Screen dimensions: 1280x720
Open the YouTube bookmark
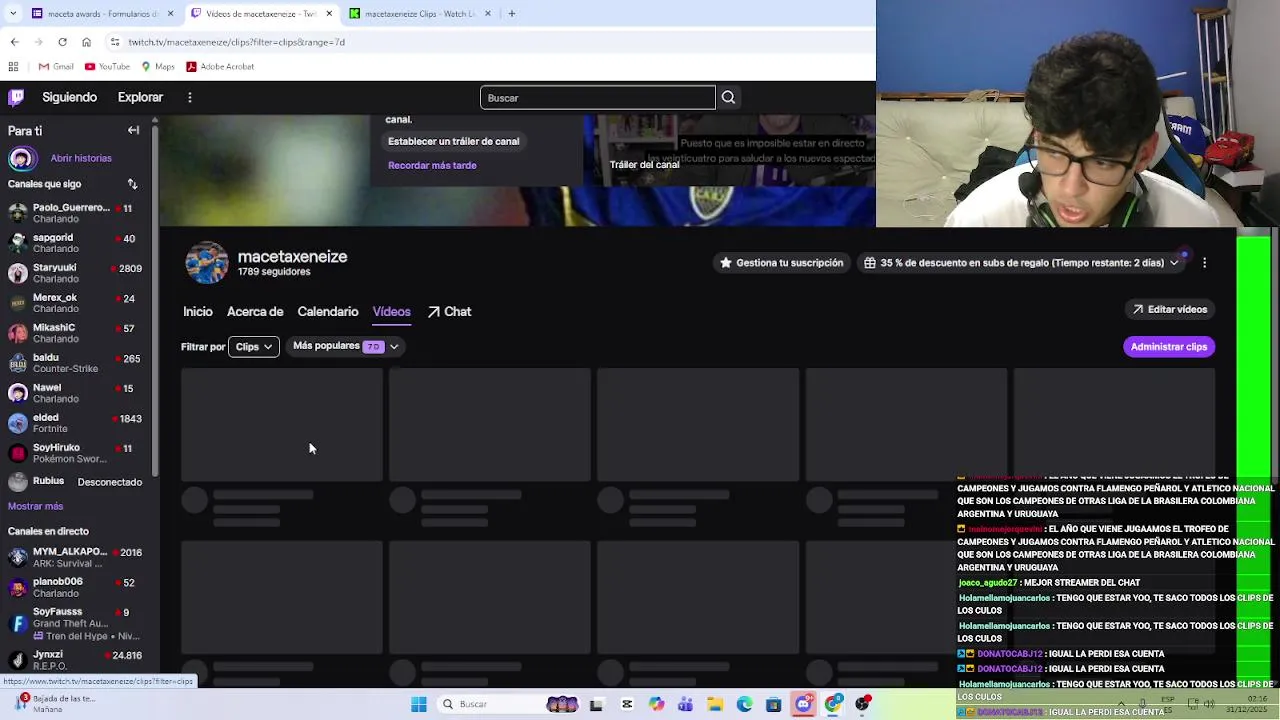[x=107, y=67]
